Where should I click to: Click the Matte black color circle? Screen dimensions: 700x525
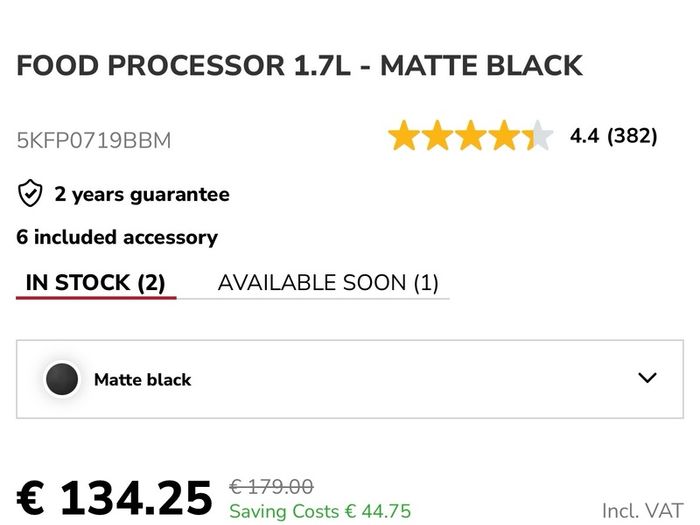pos(62,379)
